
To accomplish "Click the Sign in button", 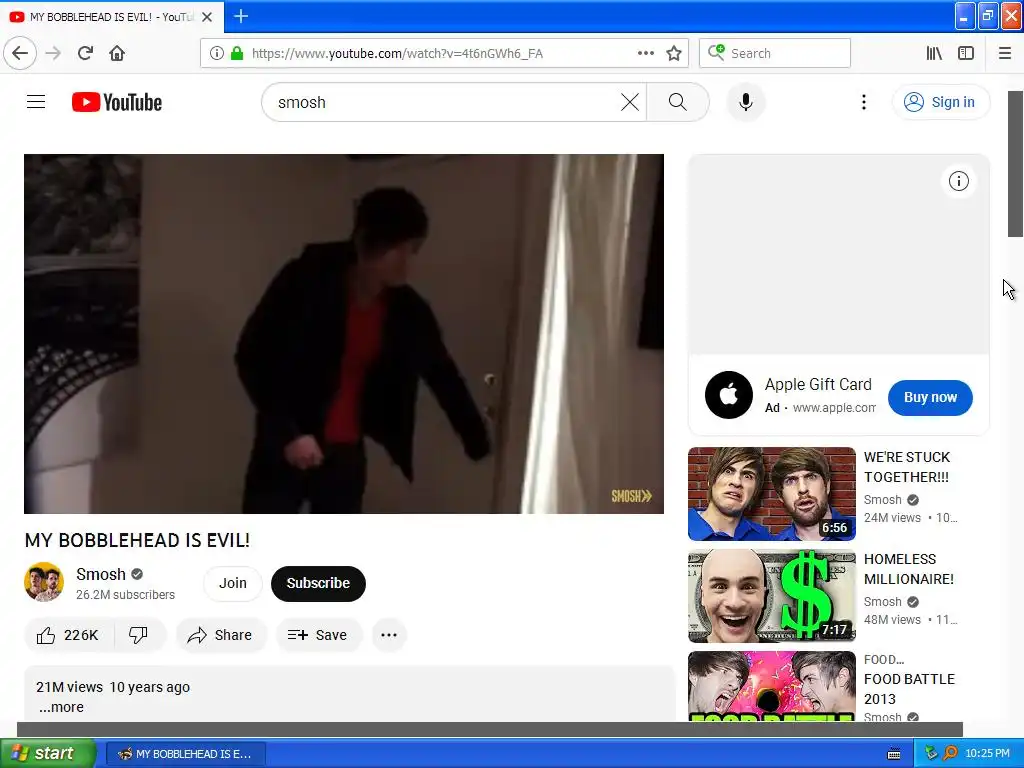I will 941,102.
